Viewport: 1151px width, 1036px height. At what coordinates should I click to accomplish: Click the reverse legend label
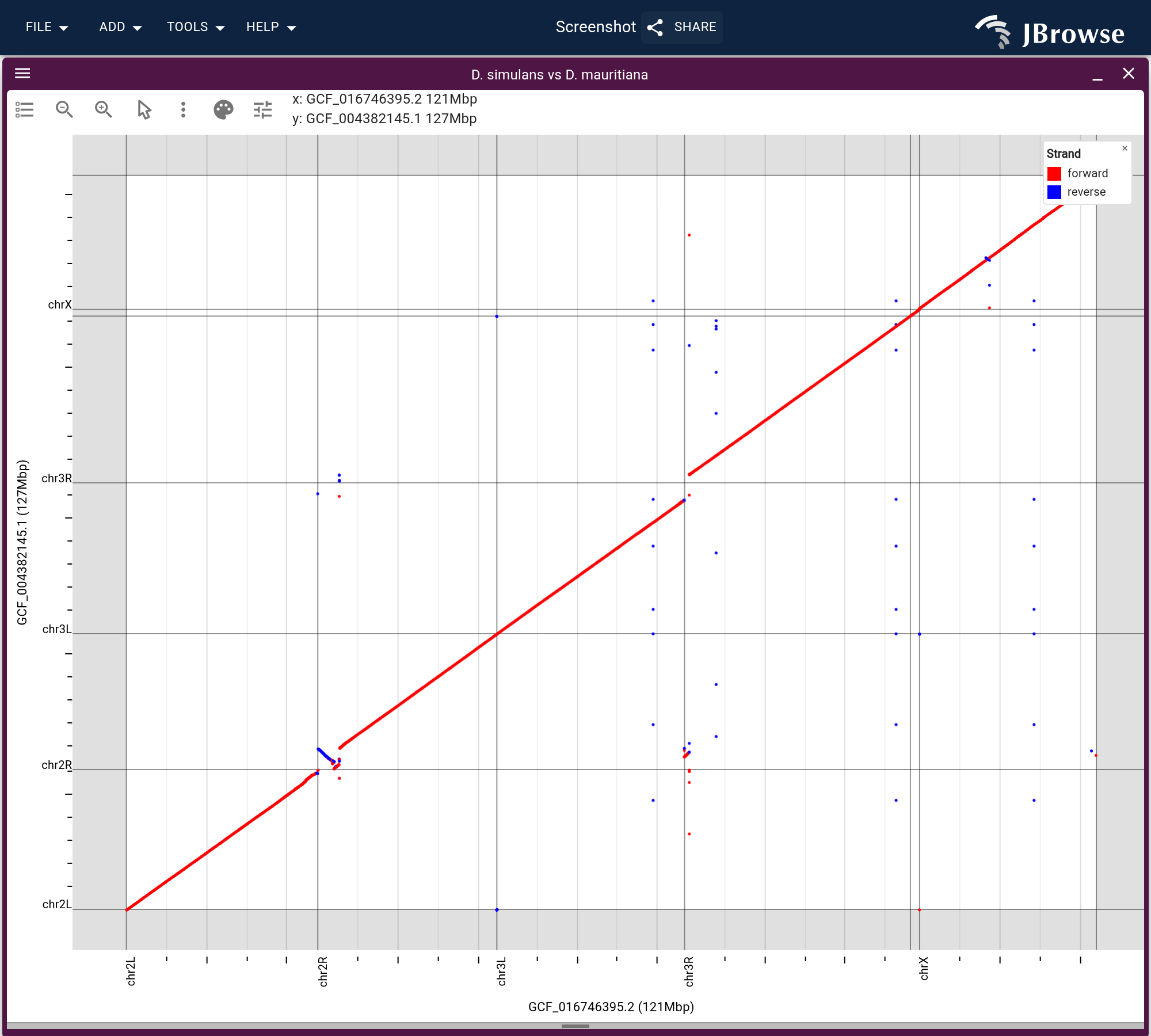[x=1086, y=192]
